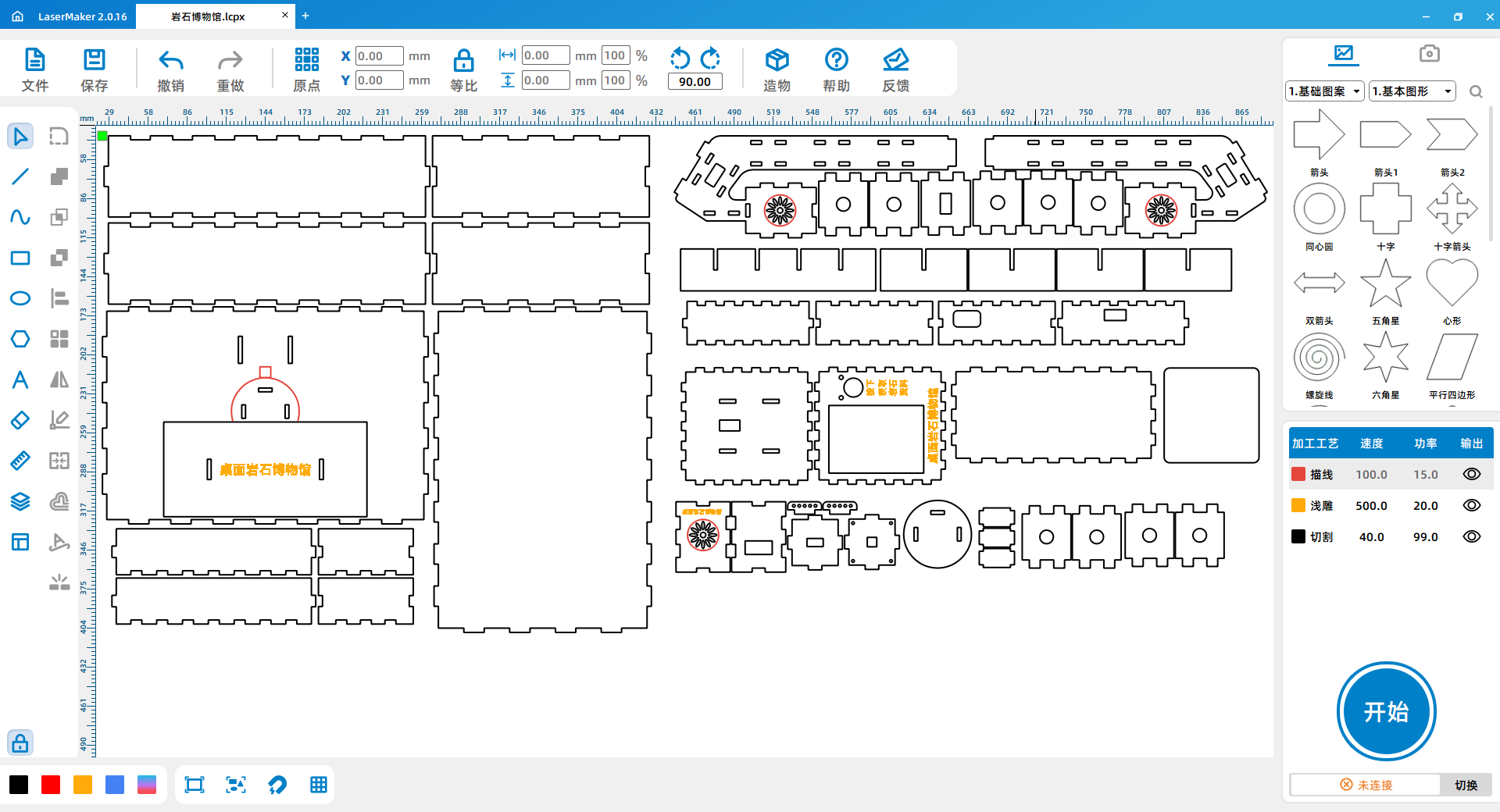Select the ellipse drawing tool
This screenshot has height=812, width=1500.
(20, 298)
